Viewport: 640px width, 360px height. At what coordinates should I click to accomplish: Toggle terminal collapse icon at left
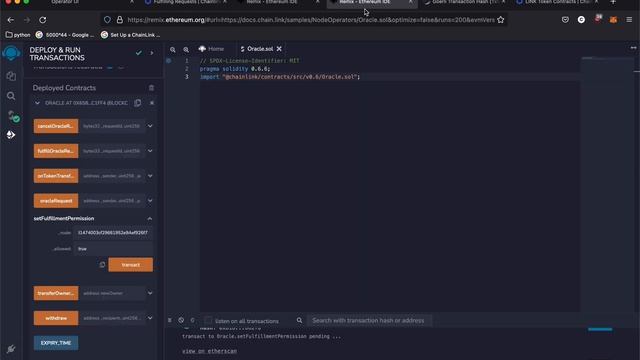(170, 320)
